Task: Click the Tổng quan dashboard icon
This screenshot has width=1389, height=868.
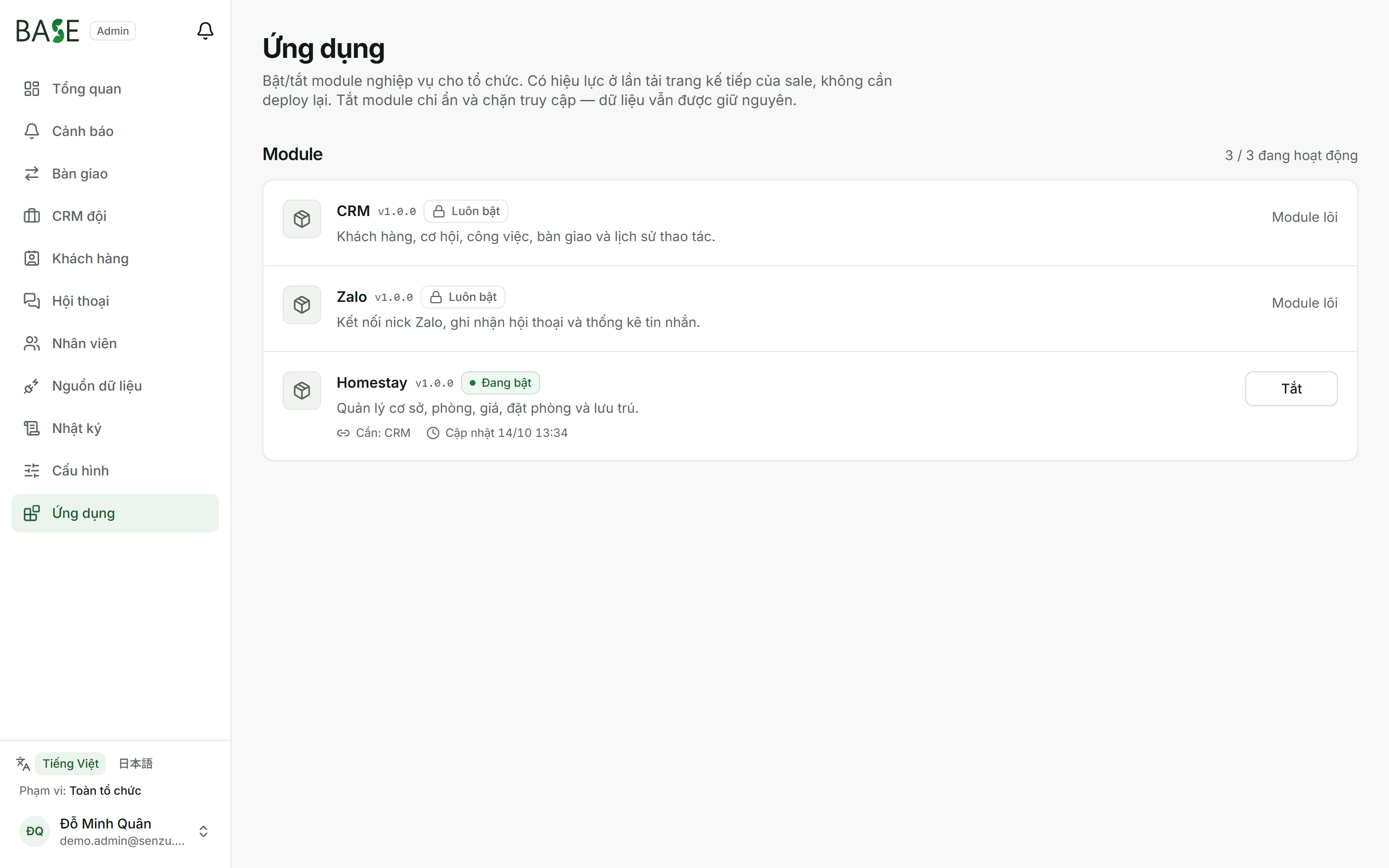Action: point(31,88)
